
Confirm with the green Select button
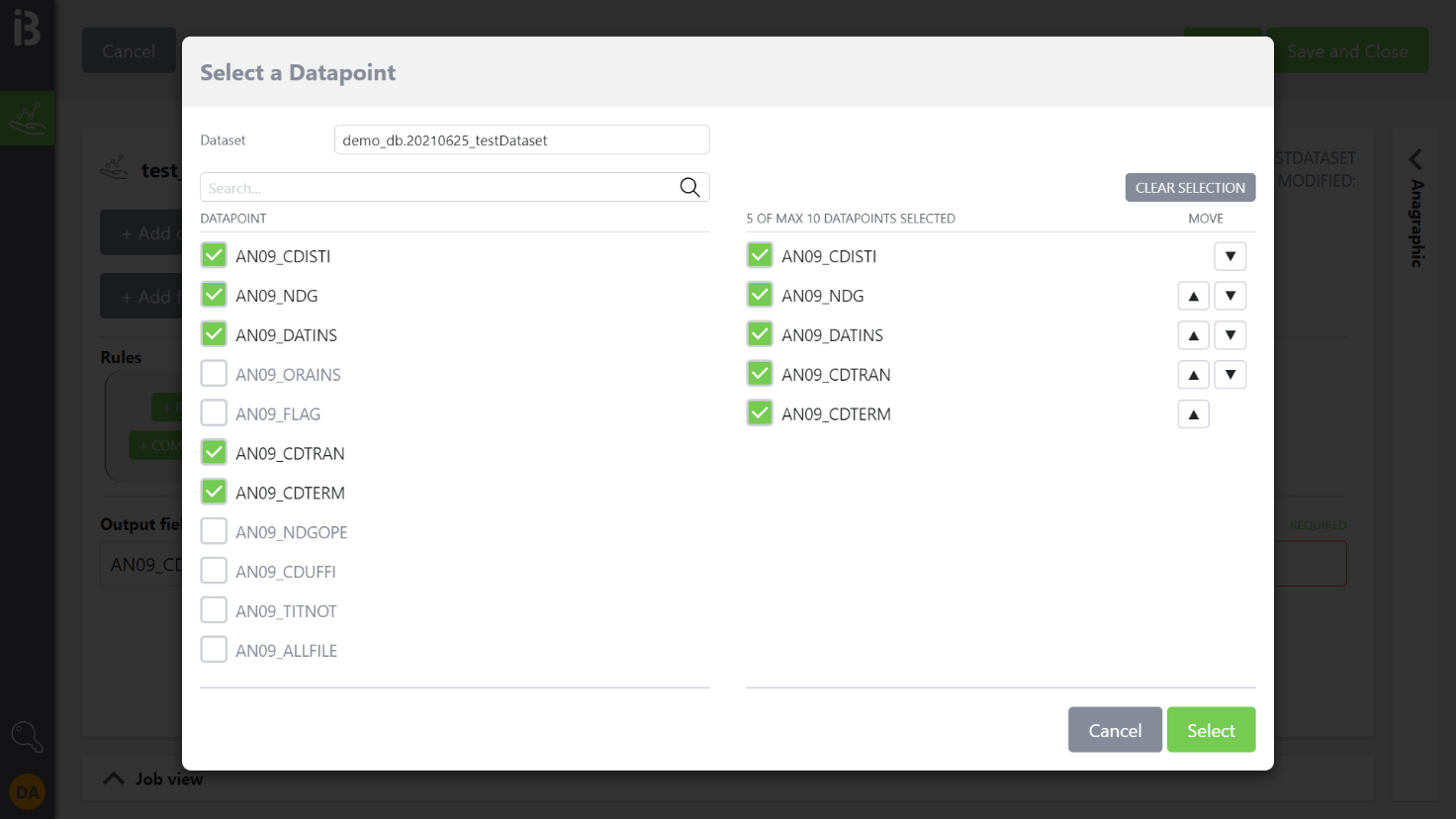pos(1211,730)
